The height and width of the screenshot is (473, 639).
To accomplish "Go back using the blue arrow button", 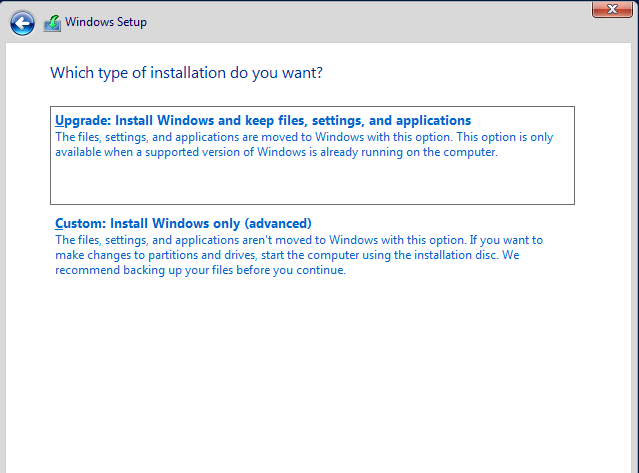I will click(22, 23).
